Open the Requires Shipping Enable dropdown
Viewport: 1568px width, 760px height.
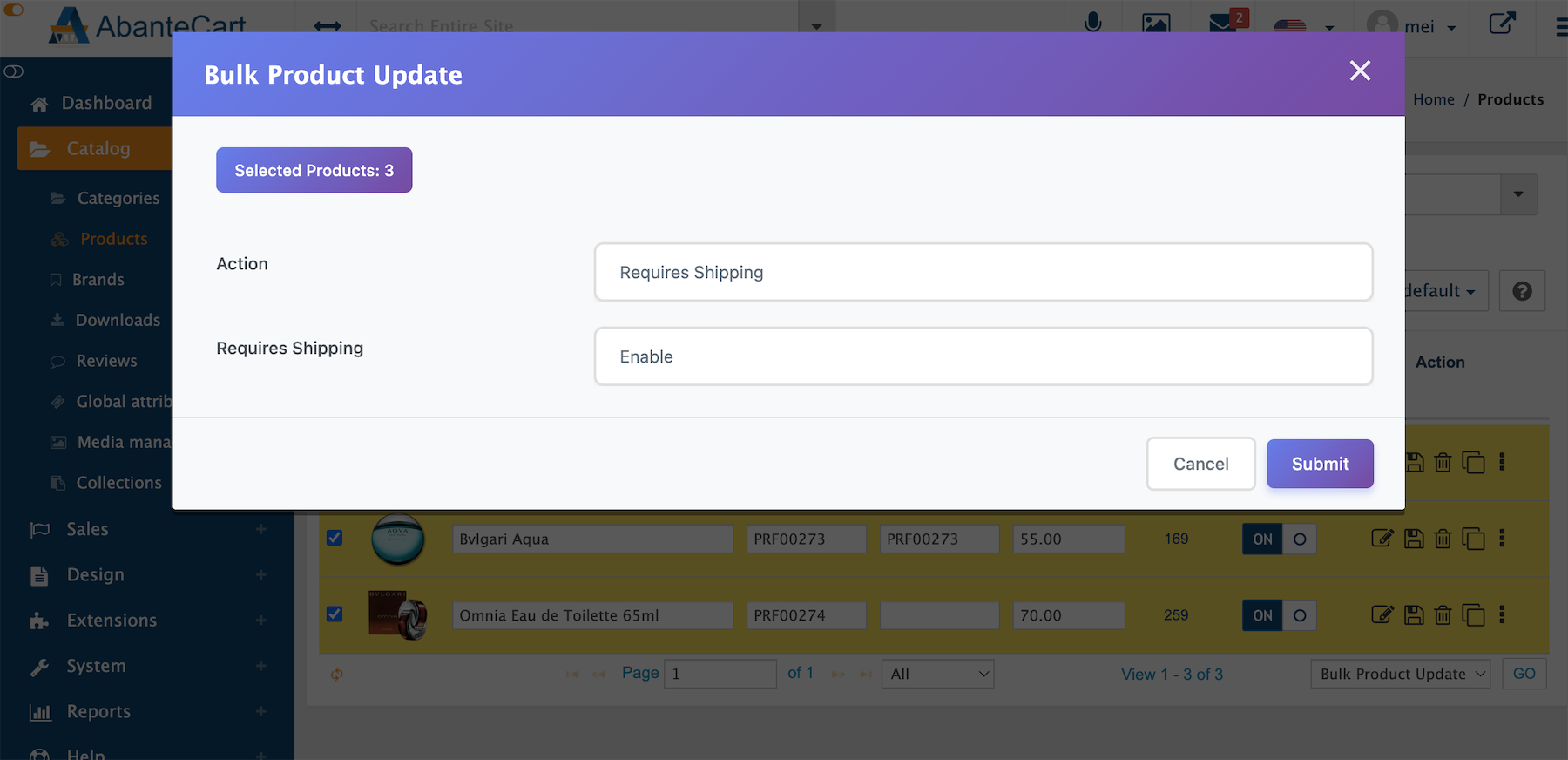tap(983, 356)
